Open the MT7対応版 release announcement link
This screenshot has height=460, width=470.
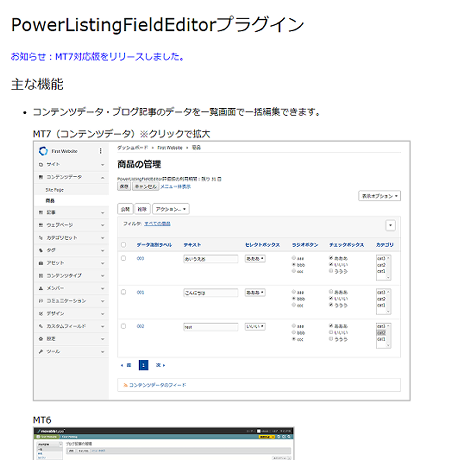click(97, 57)
